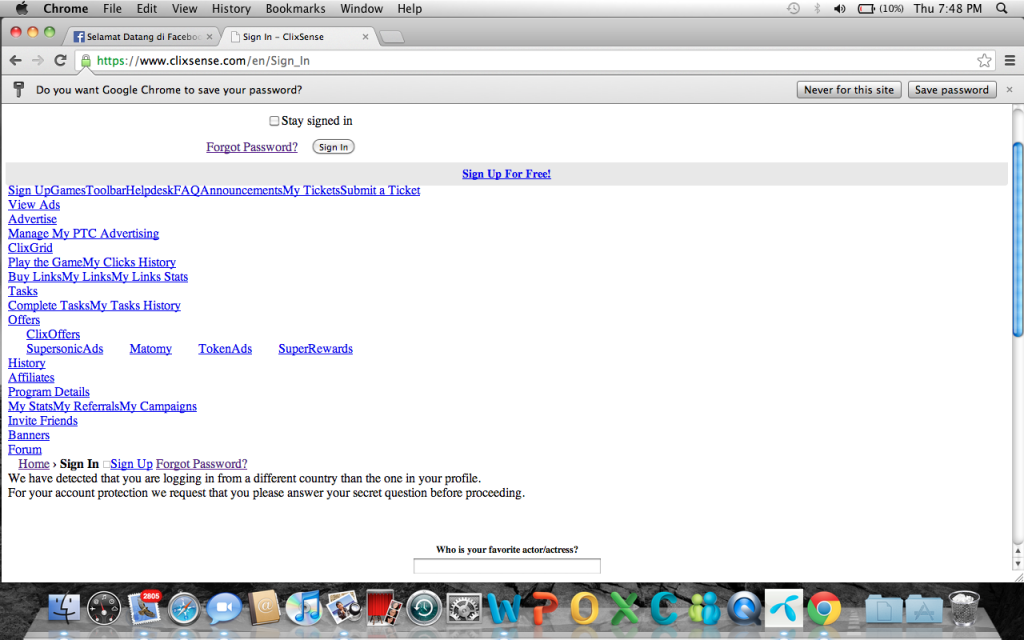The height and width of the screenshot is (640, 1024).
Task: Open the Matomy offers link
Action: 151,349
